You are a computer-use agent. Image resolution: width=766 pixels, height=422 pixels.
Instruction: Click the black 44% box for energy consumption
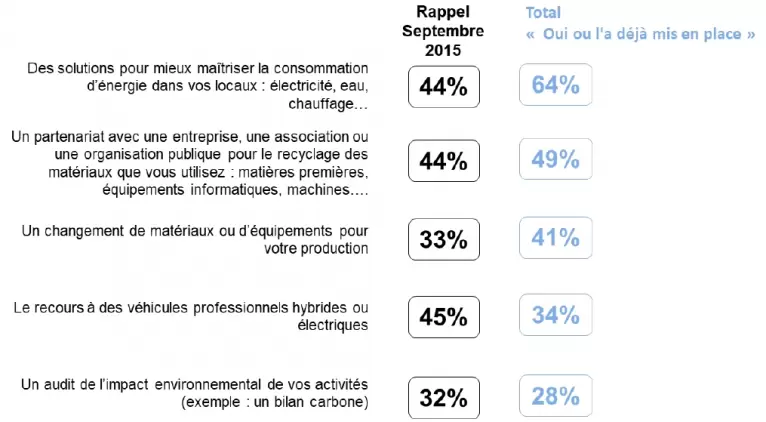(x=444, y=87)
